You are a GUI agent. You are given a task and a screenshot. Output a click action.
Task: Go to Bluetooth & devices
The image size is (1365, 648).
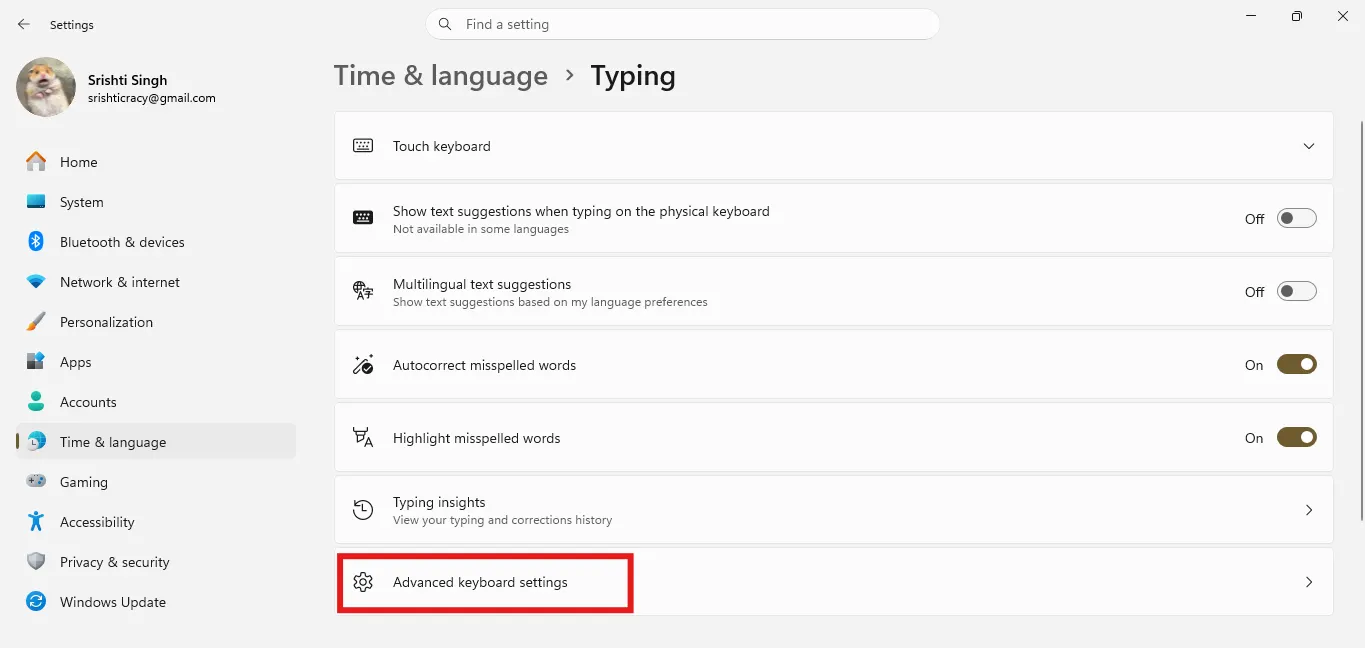(156, 242)
